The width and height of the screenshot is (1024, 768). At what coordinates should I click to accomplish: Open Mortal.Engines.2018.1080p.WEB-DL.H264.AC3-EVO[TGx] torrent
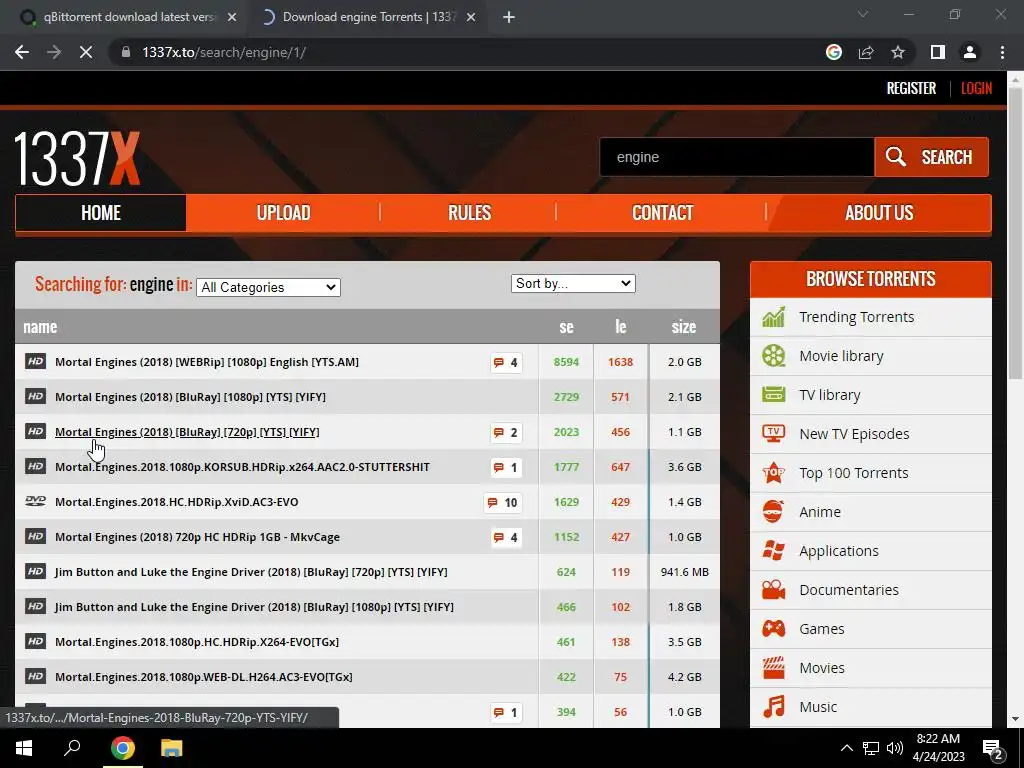(x=204, y=677)
